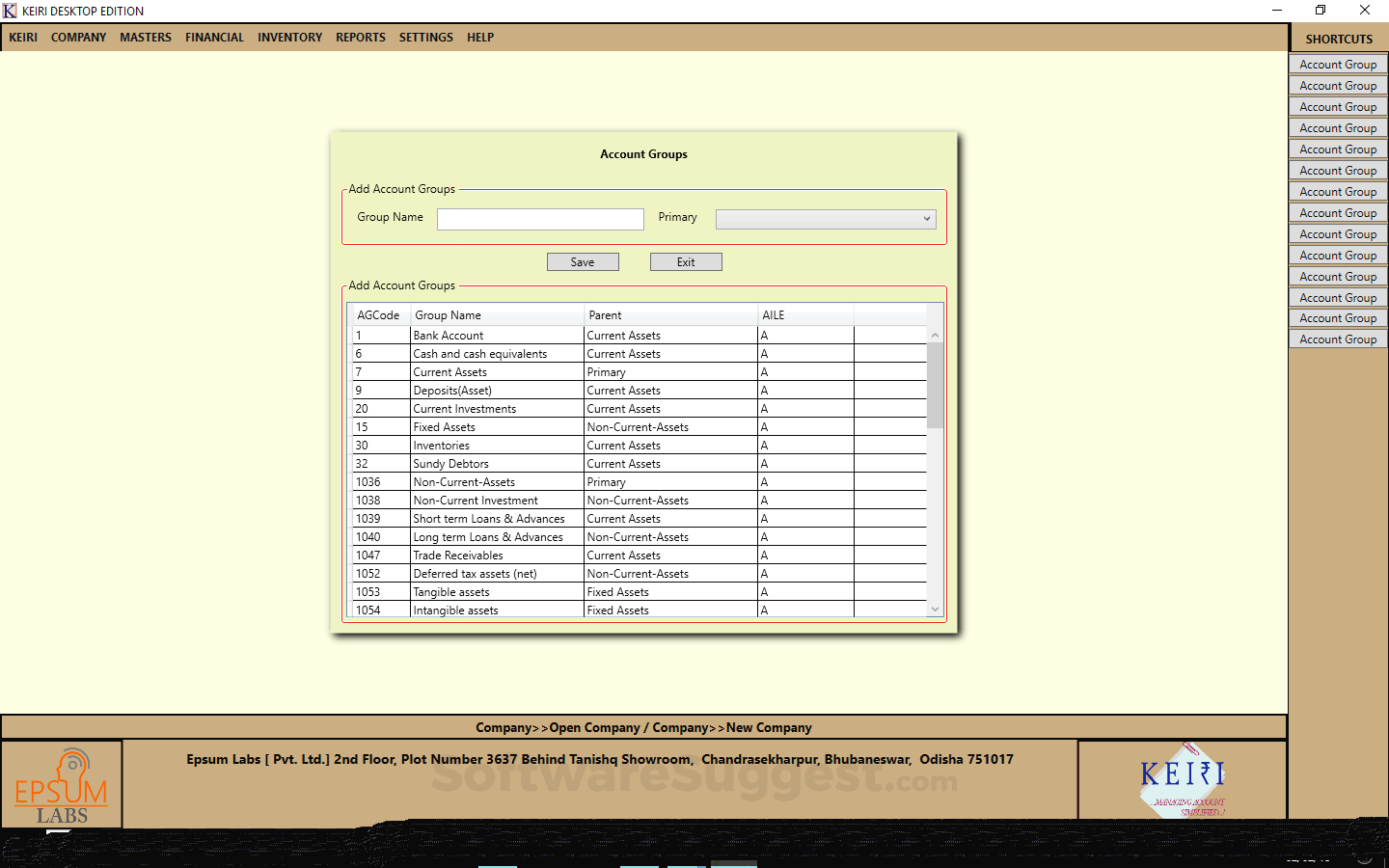This screenshot has width=1389, height=868.
Task: Click the dropdown arrow next to Primary
Action: (x=927, y=219)
